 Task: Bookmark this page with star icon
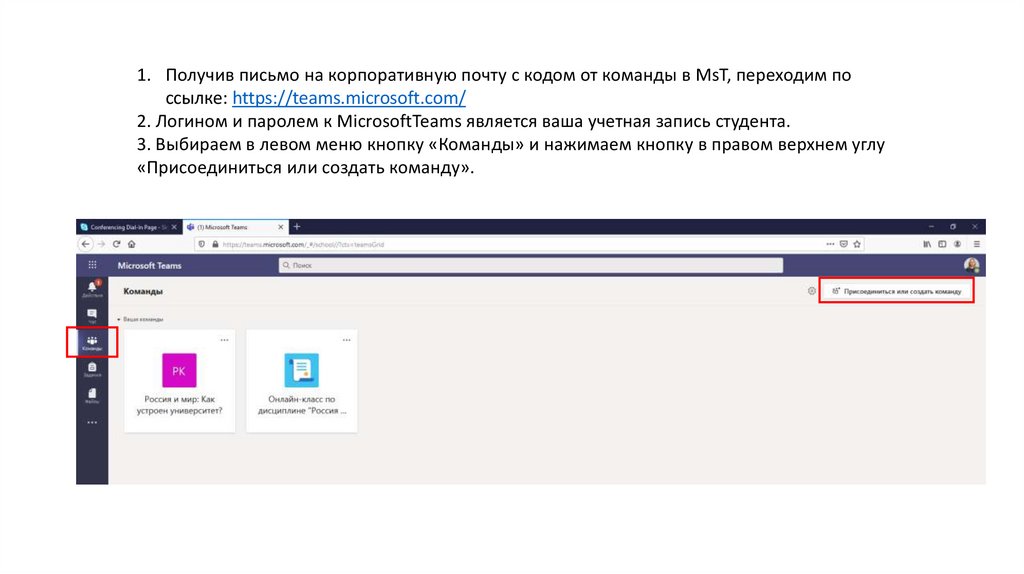coord(857,244)
